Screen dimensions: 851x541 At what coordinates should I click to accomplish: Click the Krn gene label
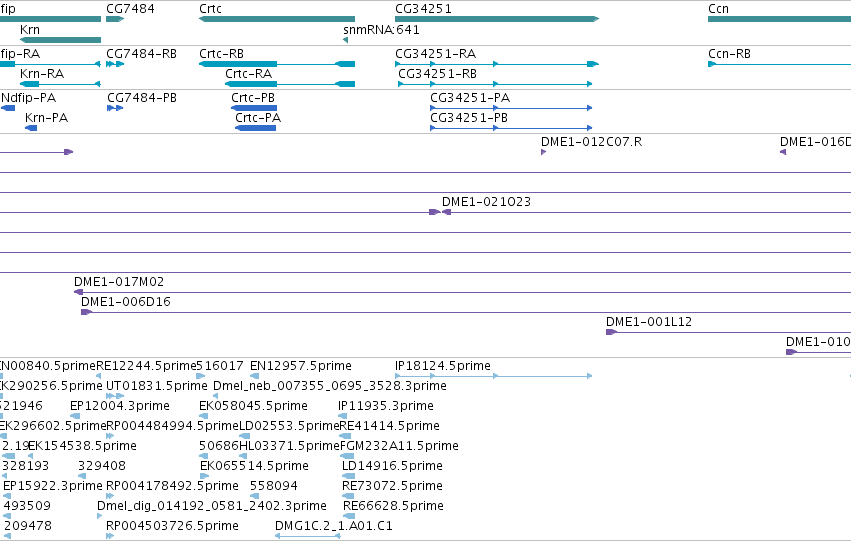coord(30,30)
